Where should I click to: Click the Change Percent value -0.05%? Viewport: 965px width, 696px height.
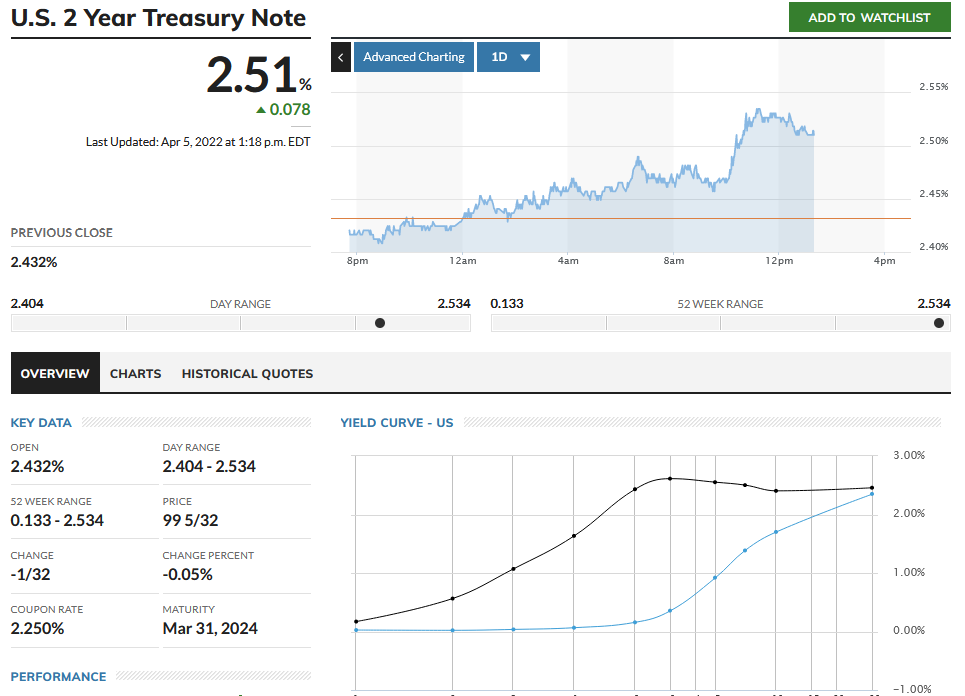click(x=188, y=575)
